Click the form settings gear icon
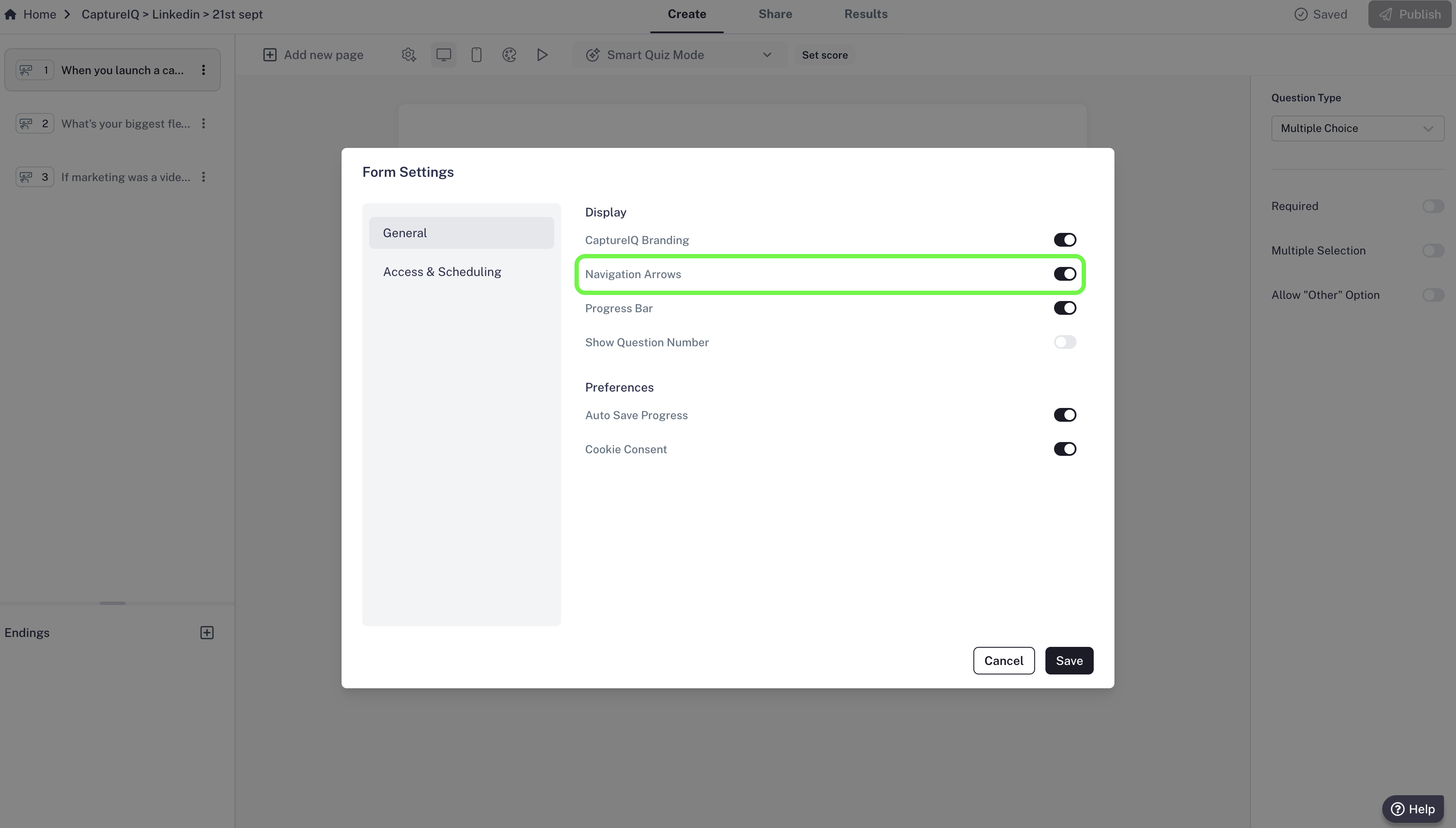The width and height of the screenshot is (1456, 828). [x=409, y=55]
